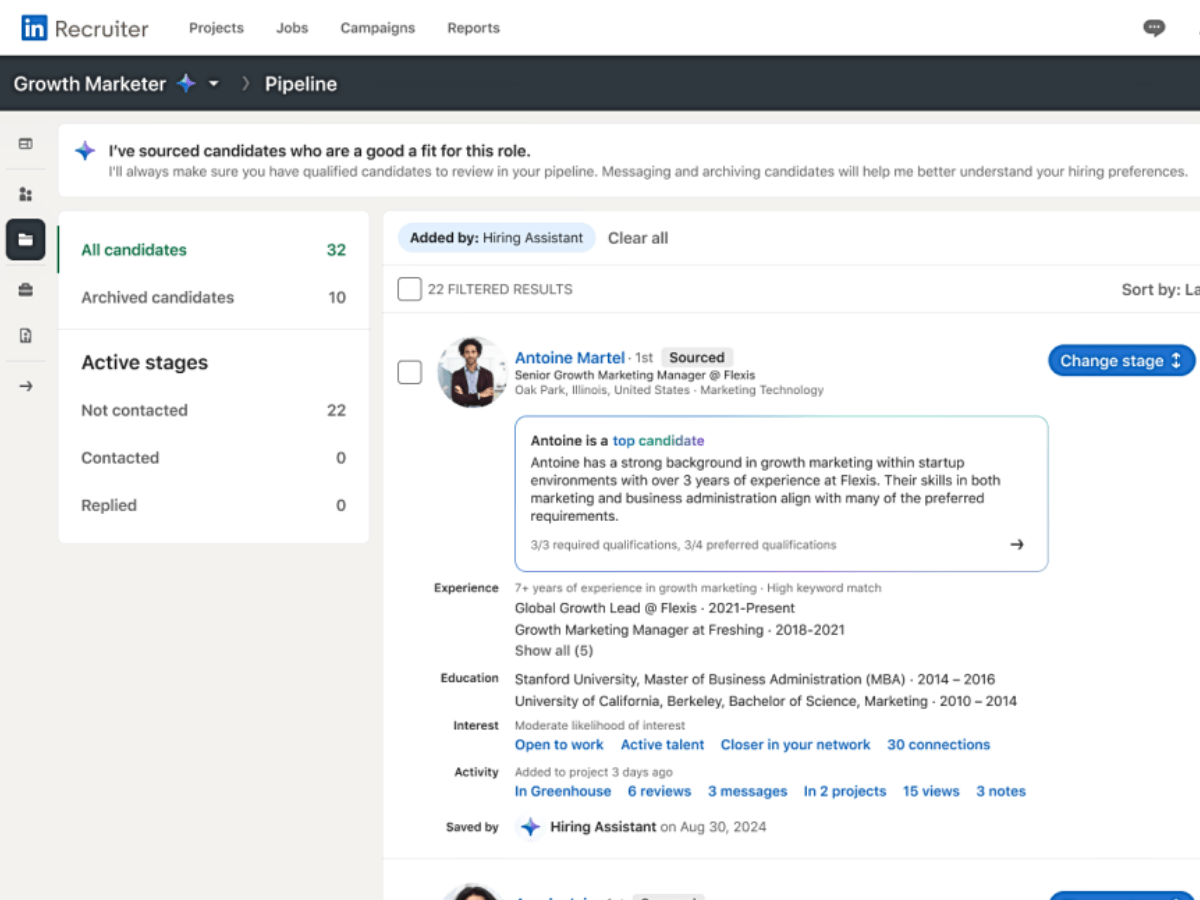This screenshot has height=900, width=1200.
Task: Click University of California, Berkeley education line
Action: point(766,701)
